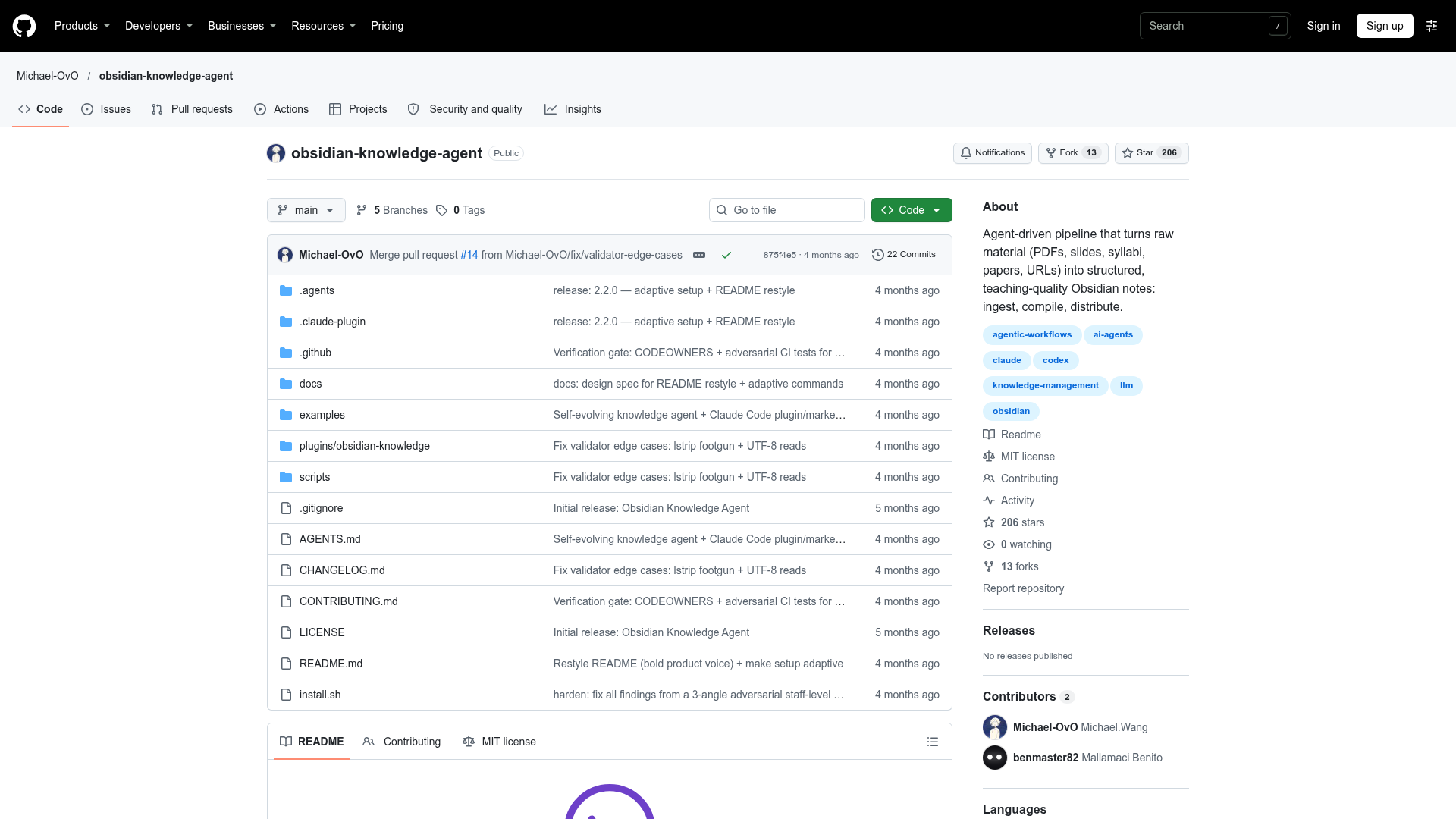Open the plugins/obsidian-knowledge folder
1456x819 pixels.
(364, 446)
